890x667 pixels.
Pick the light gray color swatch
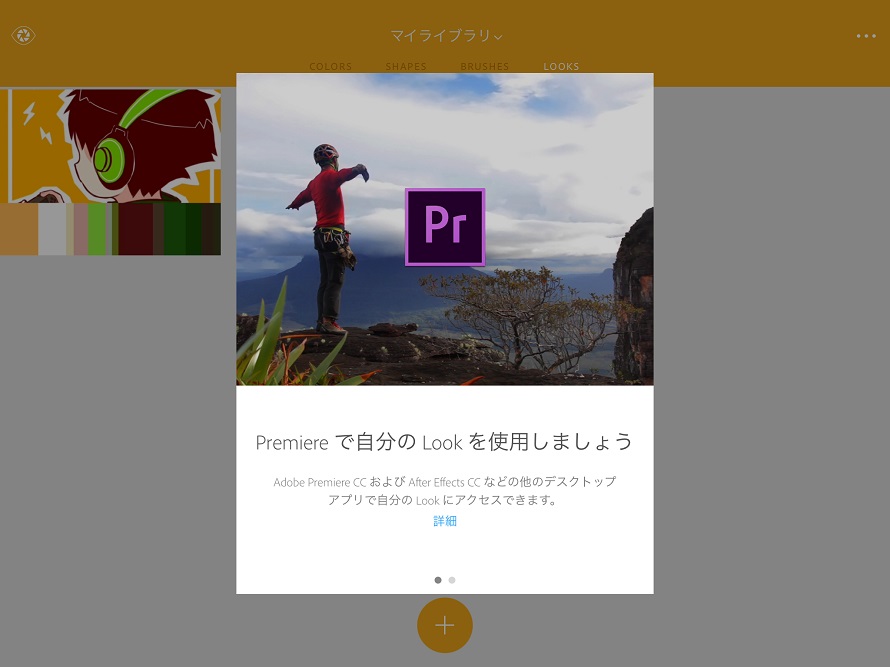[x=52, y=229]
